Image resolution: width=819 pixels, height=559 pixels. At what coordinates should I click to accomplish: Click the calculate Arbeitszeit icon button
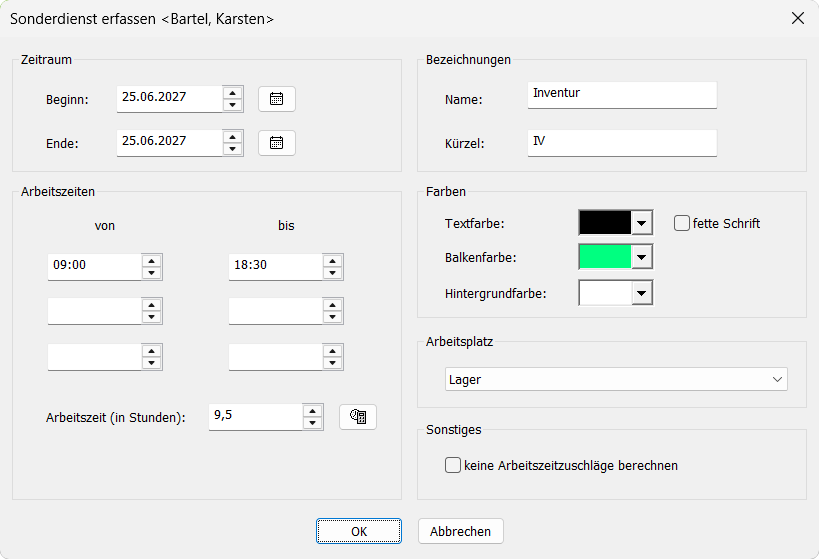358,417
